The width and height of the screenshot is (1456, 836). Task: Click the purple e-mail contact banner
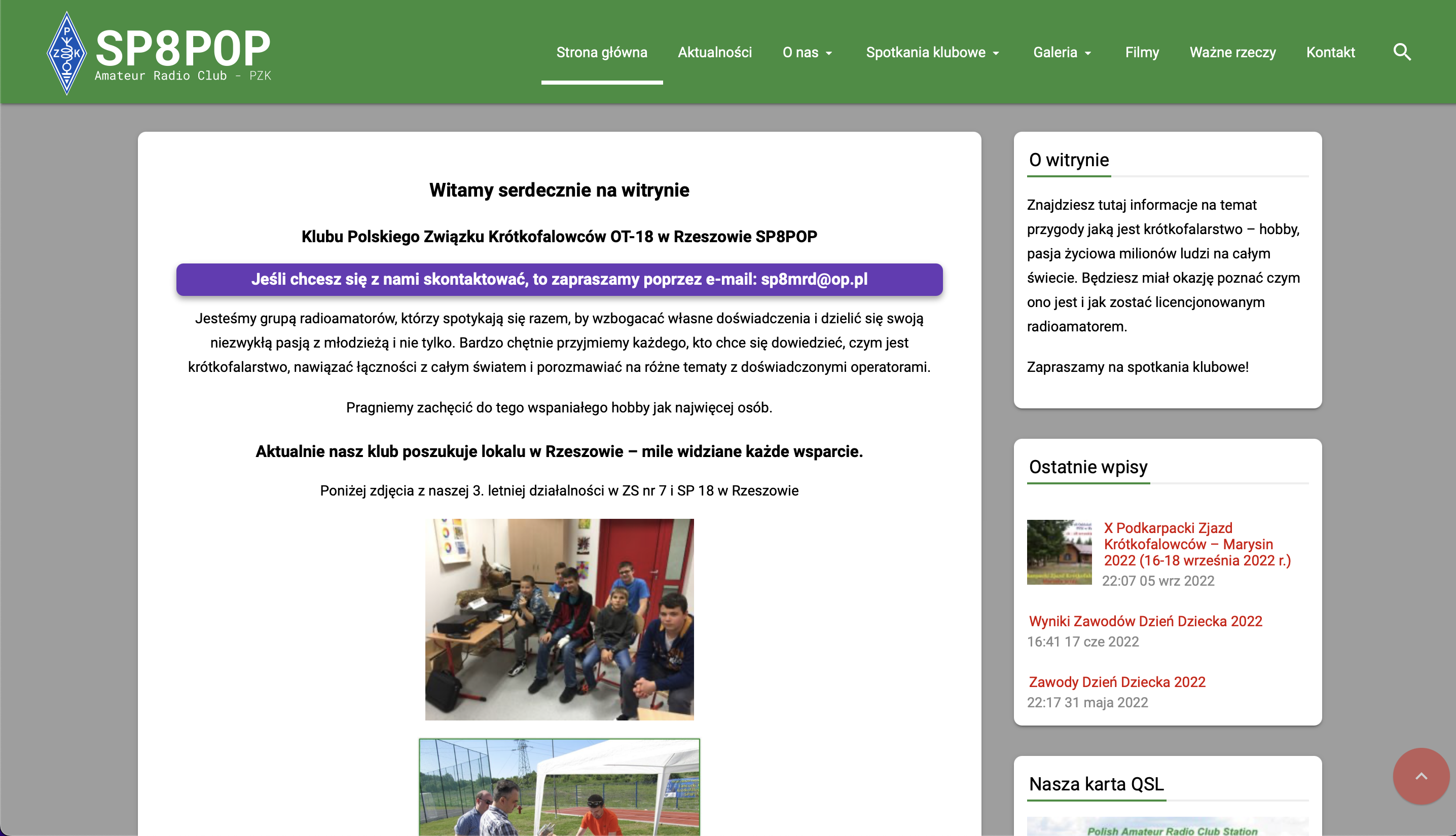pyautogui.click(x=559, y=280)
